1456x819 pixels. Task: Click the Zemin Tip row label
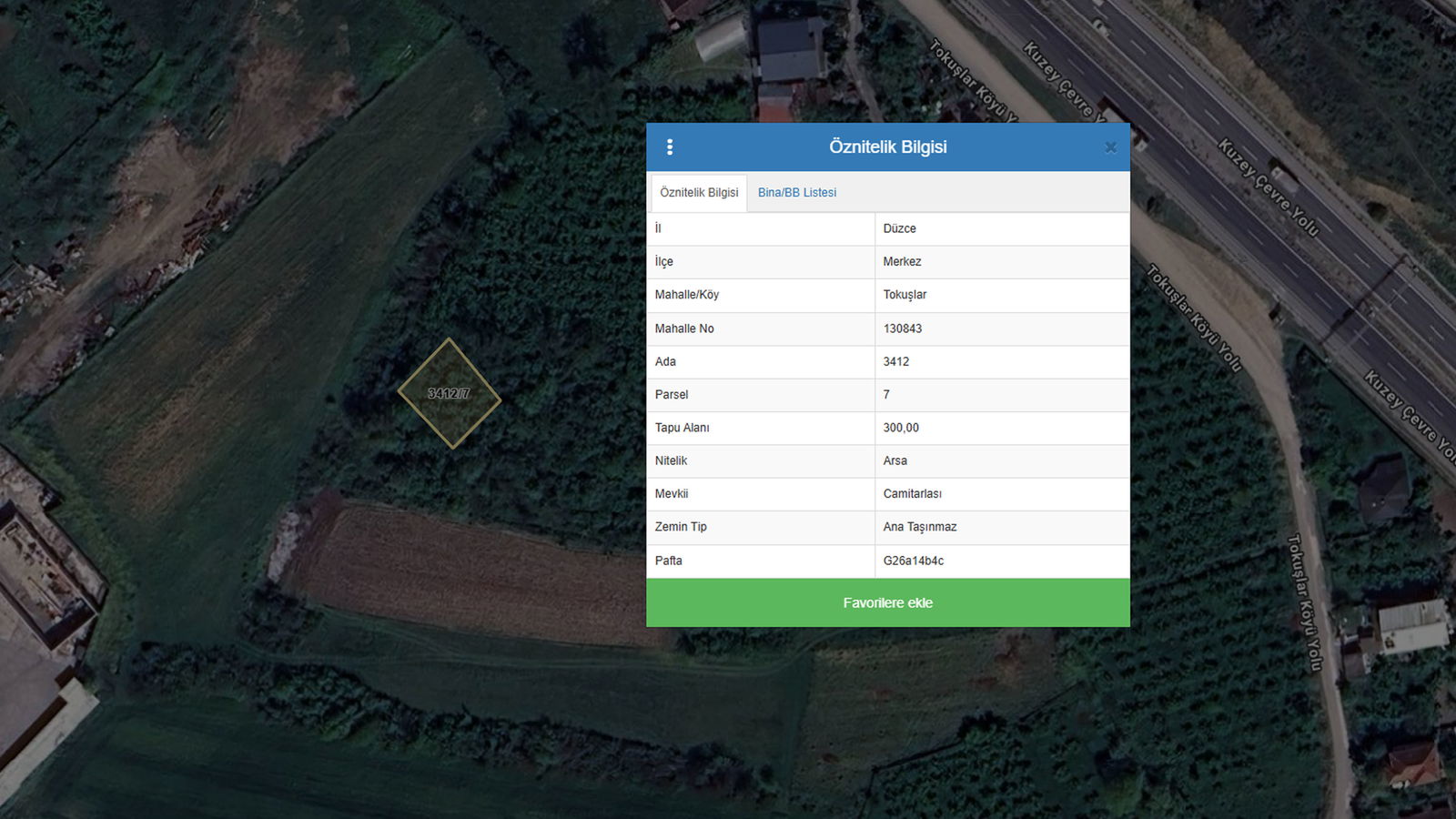[681, 527]
